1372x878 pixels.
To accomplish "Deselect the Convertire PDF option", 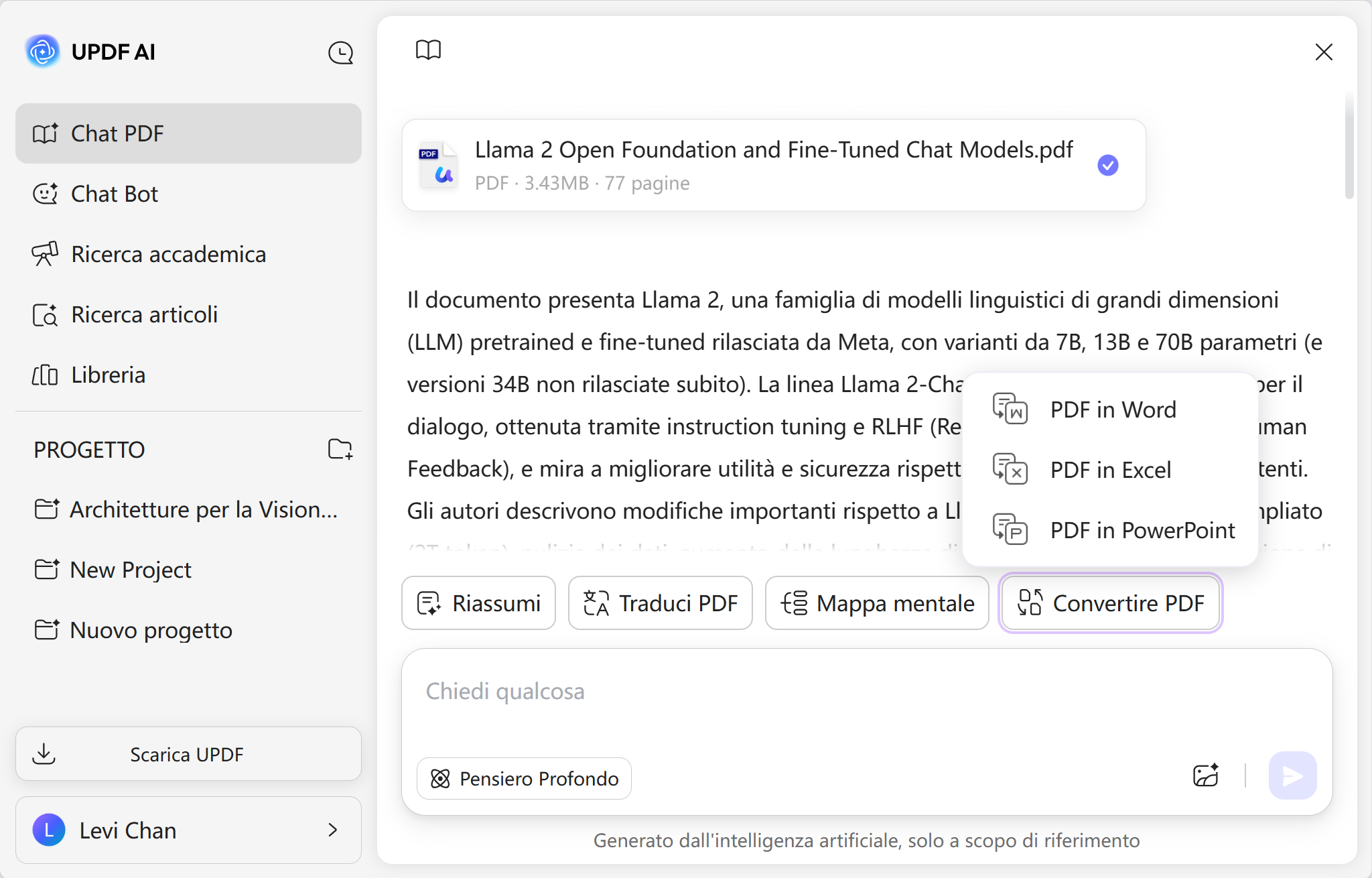I will (1109, 603).
